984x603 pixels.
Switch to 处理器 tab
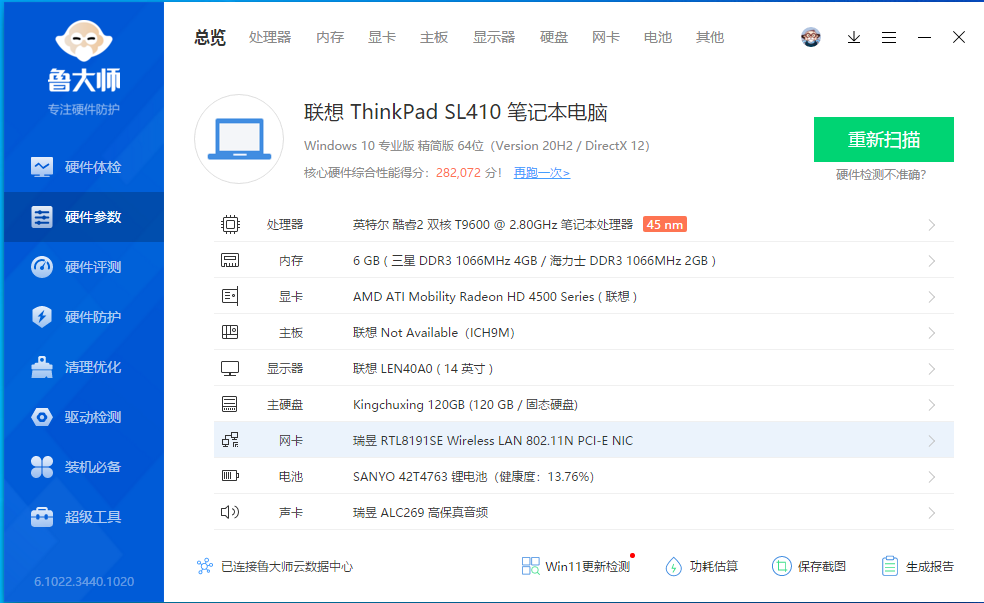tap(270, 38)
